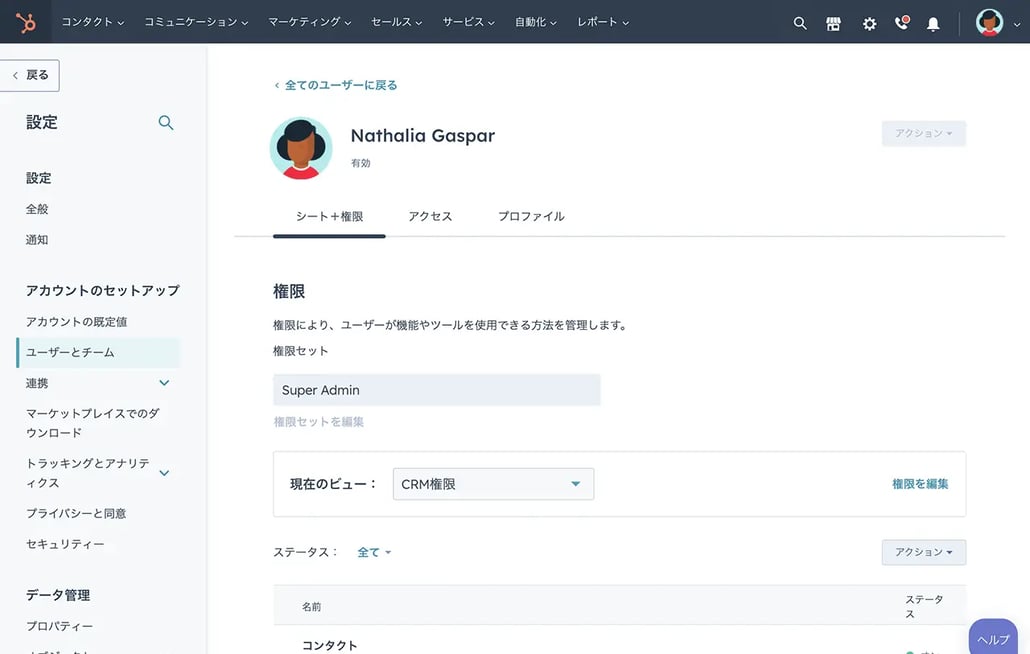Open プライバシーと同意 in sidebar
Viewport: 1030px width, 654px height.
pos(76,513)
